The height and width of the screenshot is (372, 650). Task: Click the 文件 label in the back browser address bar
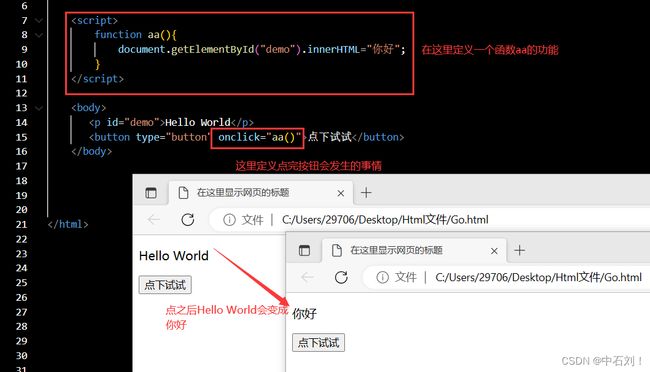(252, 220)
